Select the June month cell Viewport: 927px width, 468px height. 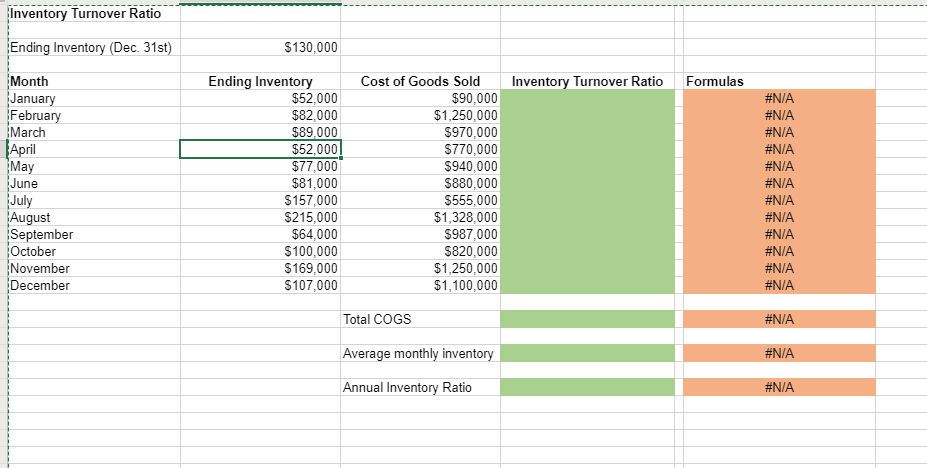[x=95, y=184]
